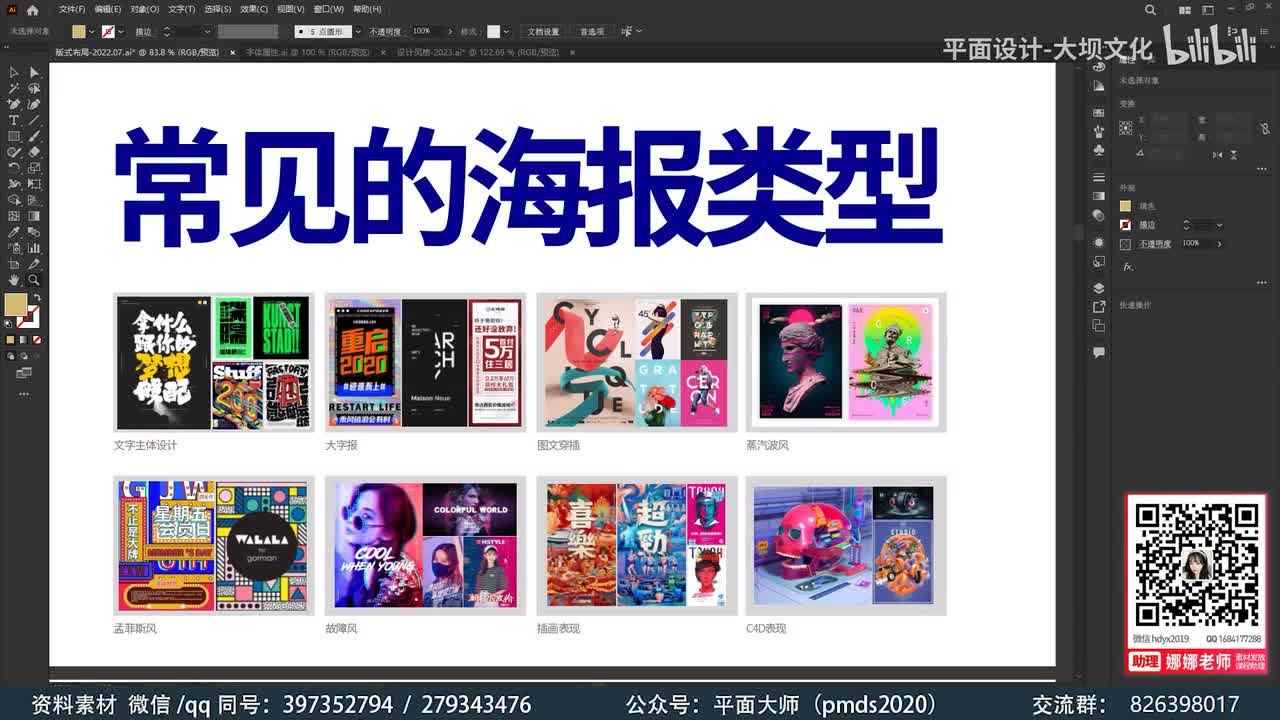Close the 版式布局-2022.07.ai tab
This screenshot has width=1280, height=720.
click(x=232, y=52)
